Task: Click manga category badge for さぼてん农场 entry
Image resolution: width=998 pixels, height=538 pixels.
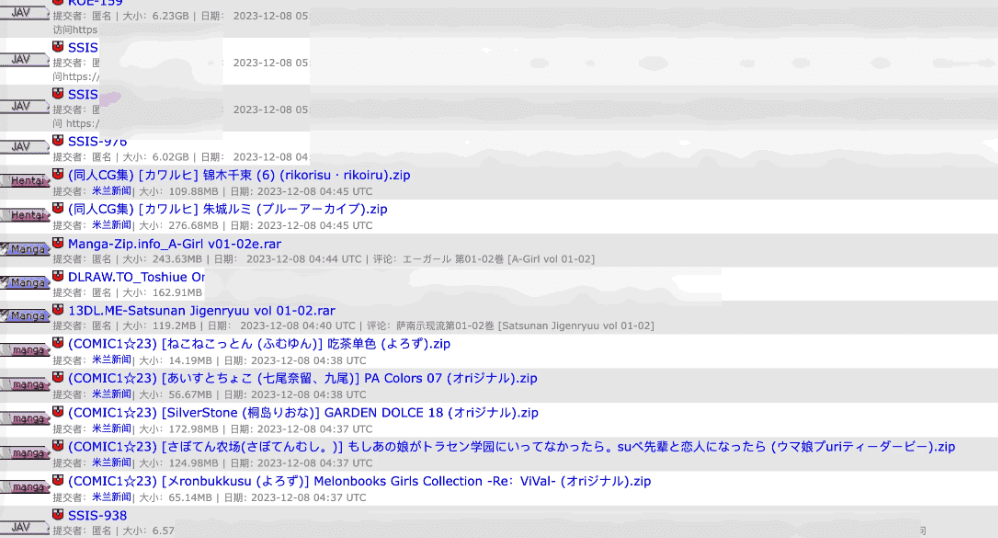Action: coord(24,453)
